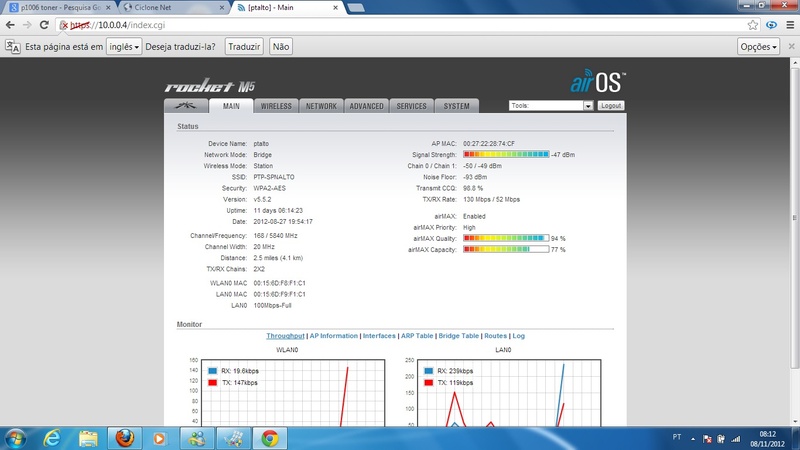The image size is (800, 450).
Task: Click the Logout button
Action: pos(611,106)
